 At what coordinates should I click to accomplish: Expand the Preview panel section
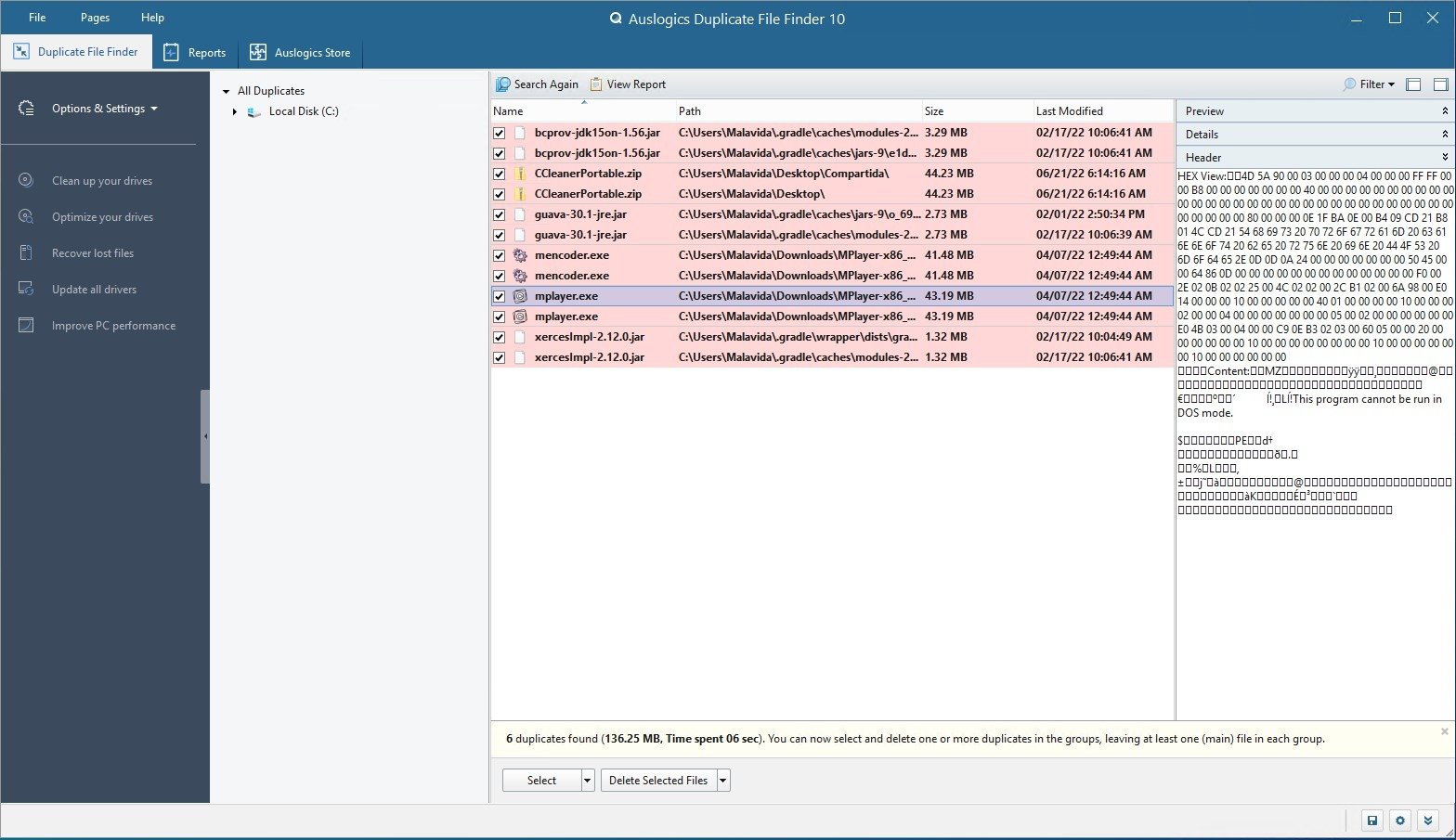point(1445,110)
